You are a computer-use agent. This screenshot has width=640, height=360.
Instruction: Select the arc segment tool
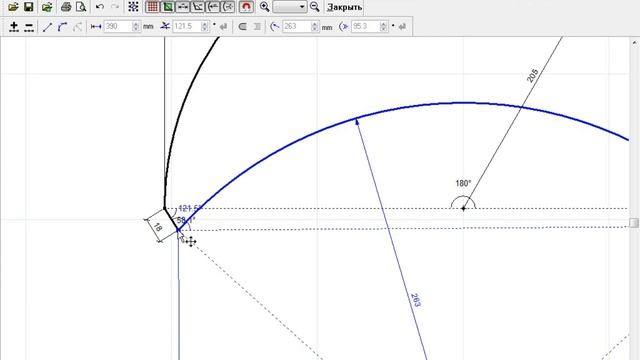62,27
